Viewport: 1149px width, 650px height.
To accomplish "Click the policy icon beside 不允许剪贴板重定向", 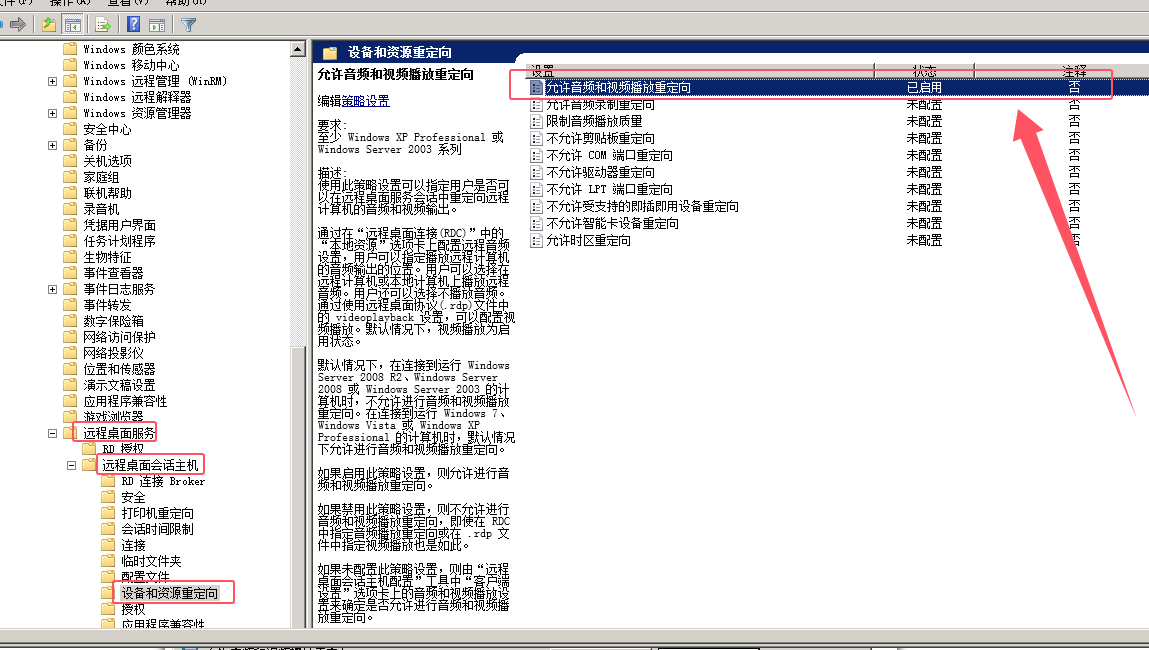I will coord(537,138).
